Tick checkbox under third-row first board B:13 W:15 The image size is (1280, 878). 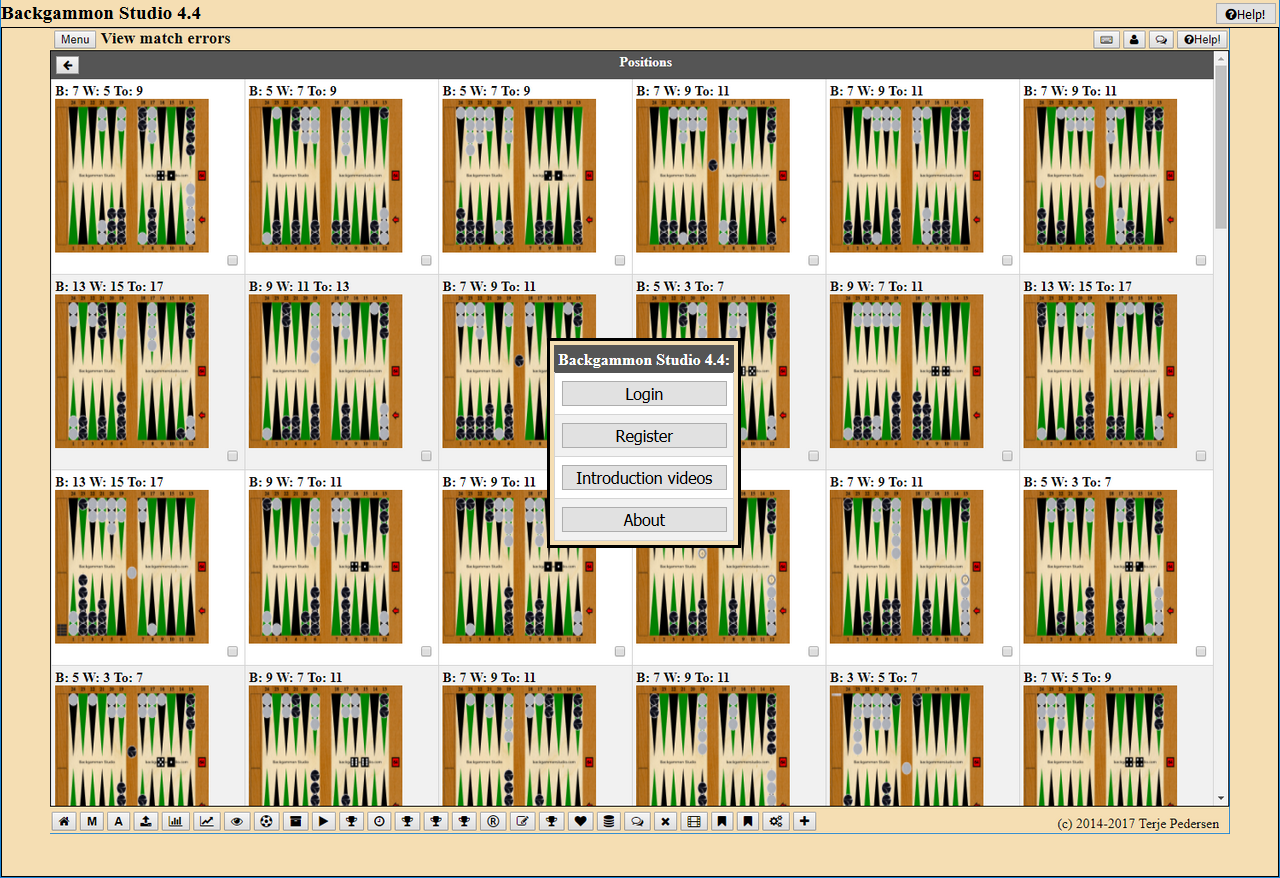(x=233, y=651)
